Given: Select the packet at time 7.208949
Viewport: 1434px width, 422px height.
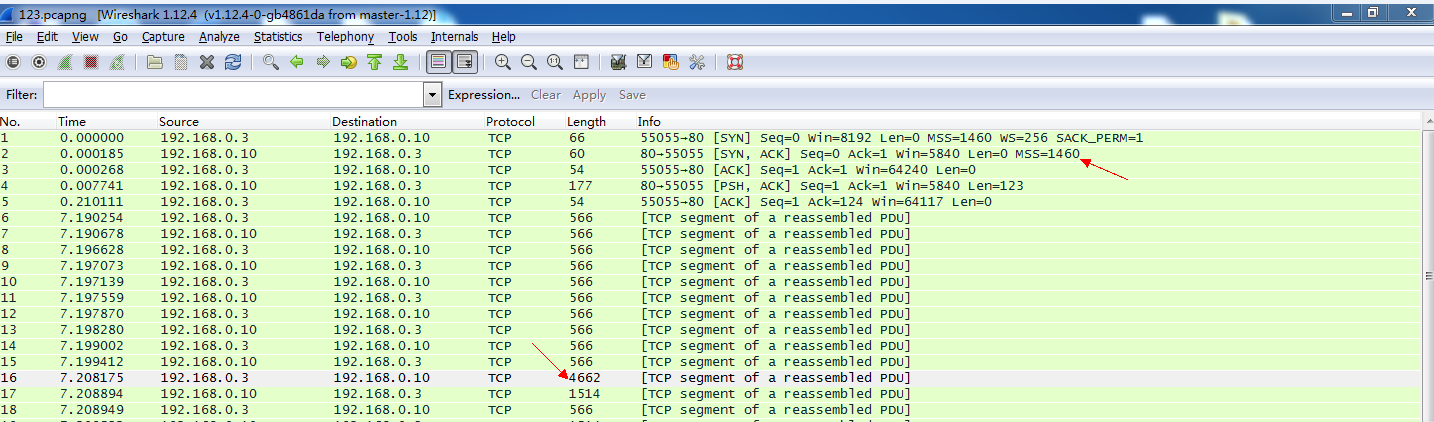Looking at the screenshot, I should 710,410.
